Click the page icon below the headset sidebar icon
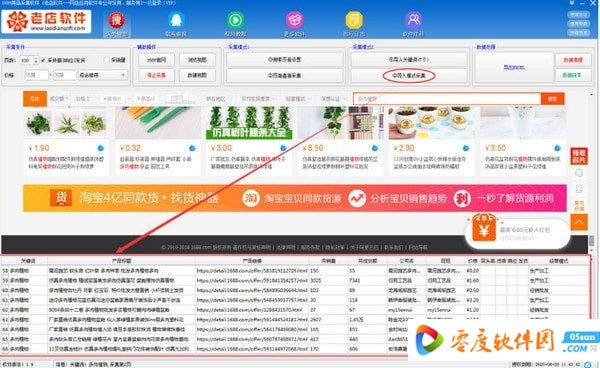The image size is (600, 368). tap(579, 188)
